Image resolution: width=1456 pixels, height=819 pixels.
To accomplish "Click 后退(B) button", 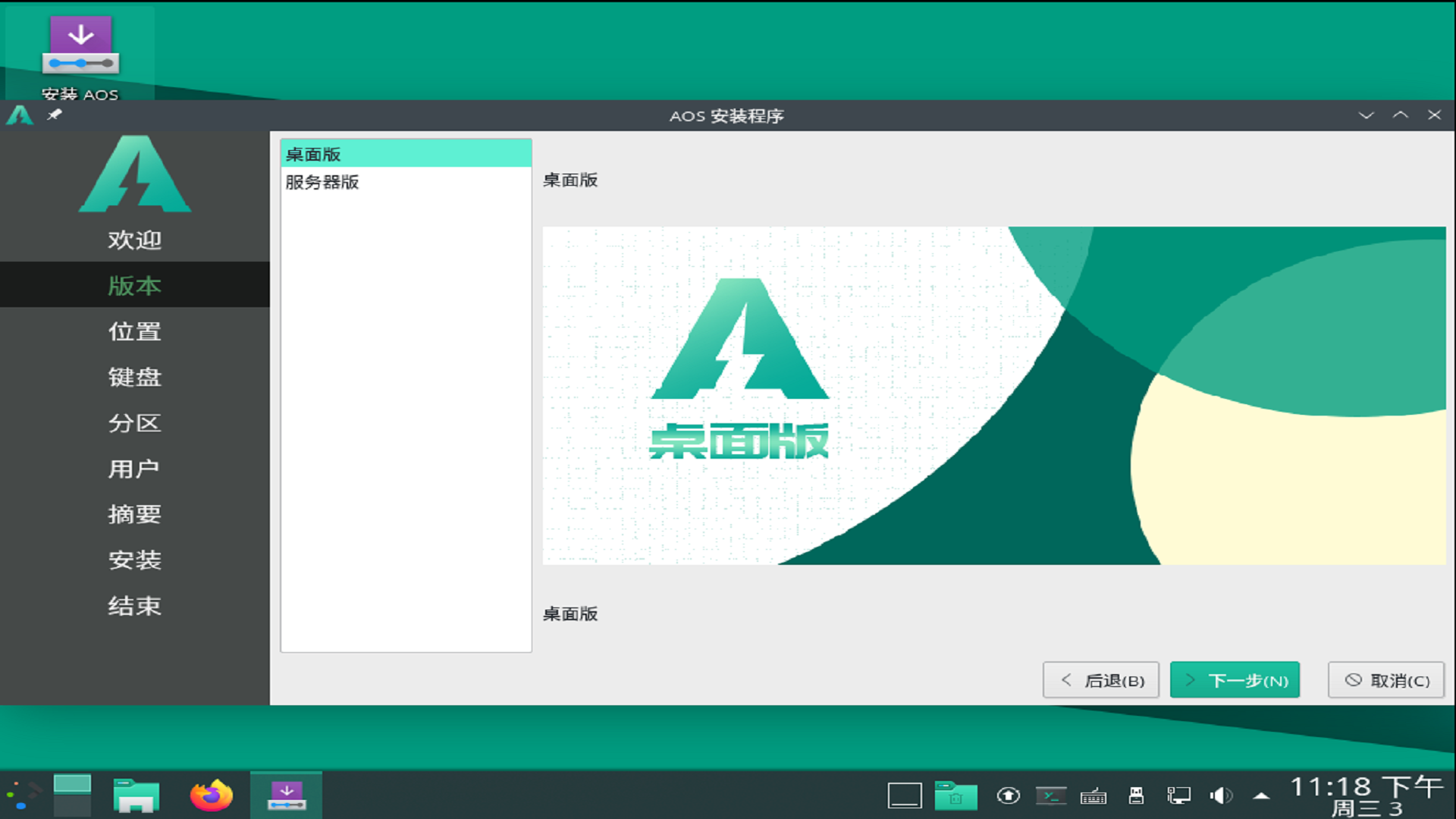I will (1100, 680).
